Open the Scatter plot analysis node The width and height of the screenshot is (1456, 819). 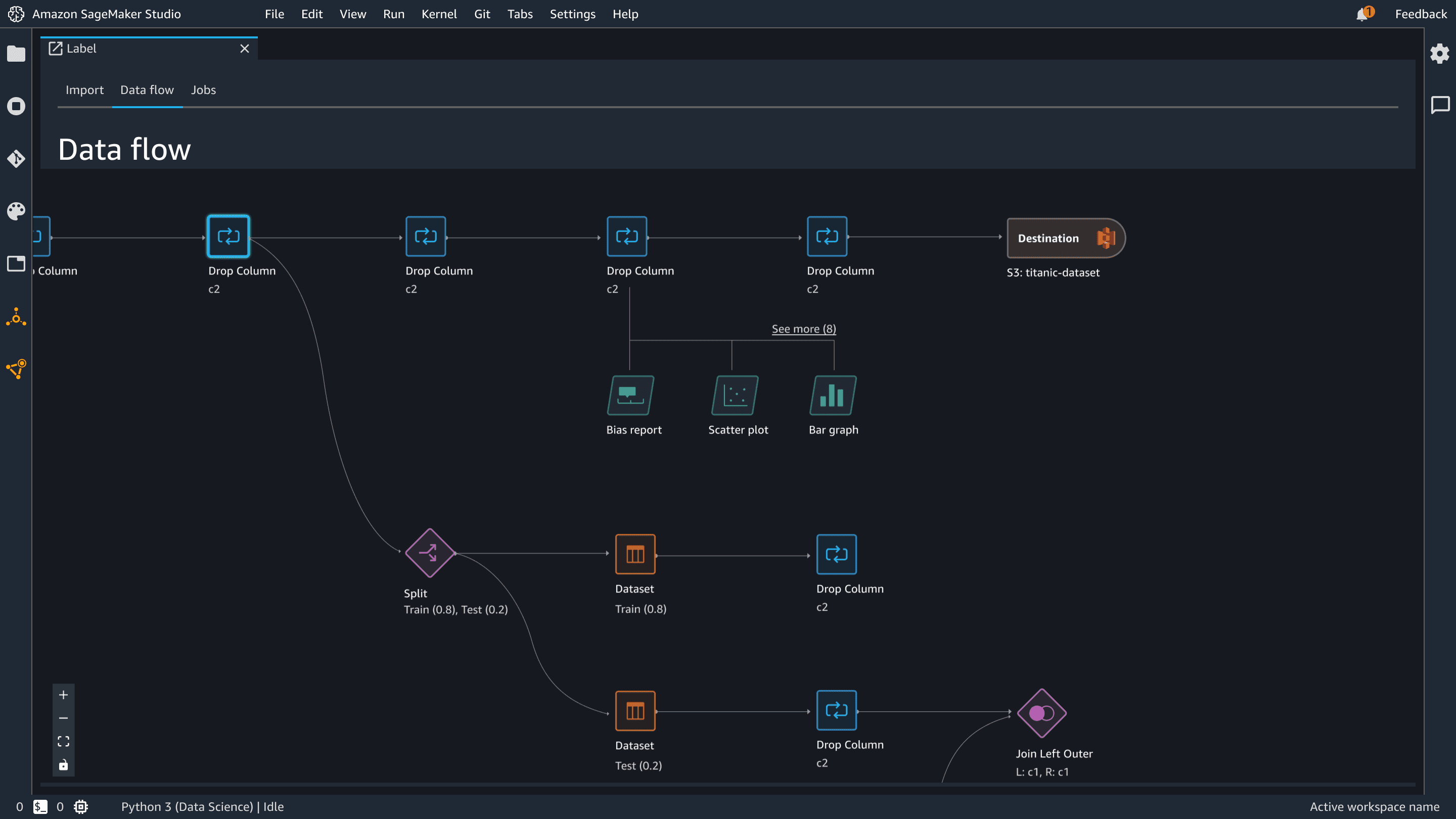[734, 395]
